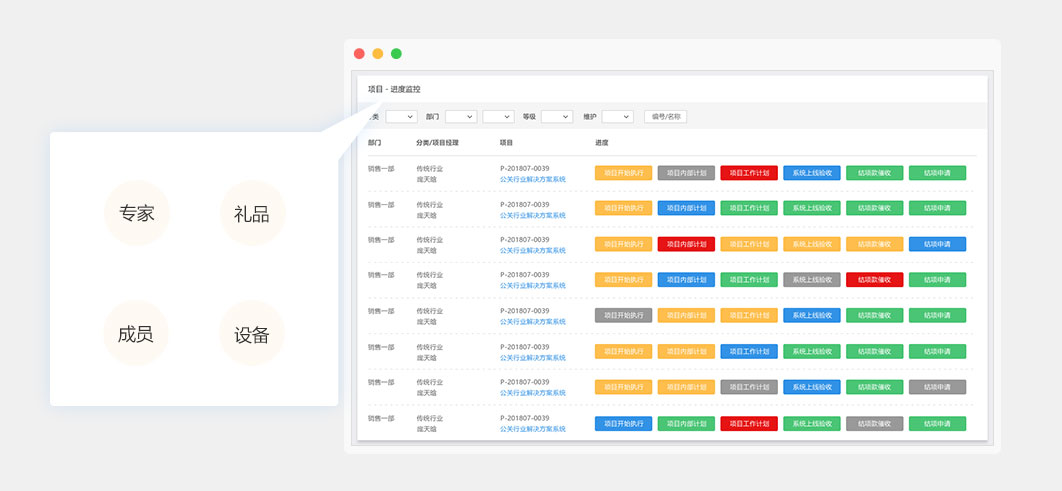
Task: Open the second dropdown after 部门
Action: click(498, 117)
